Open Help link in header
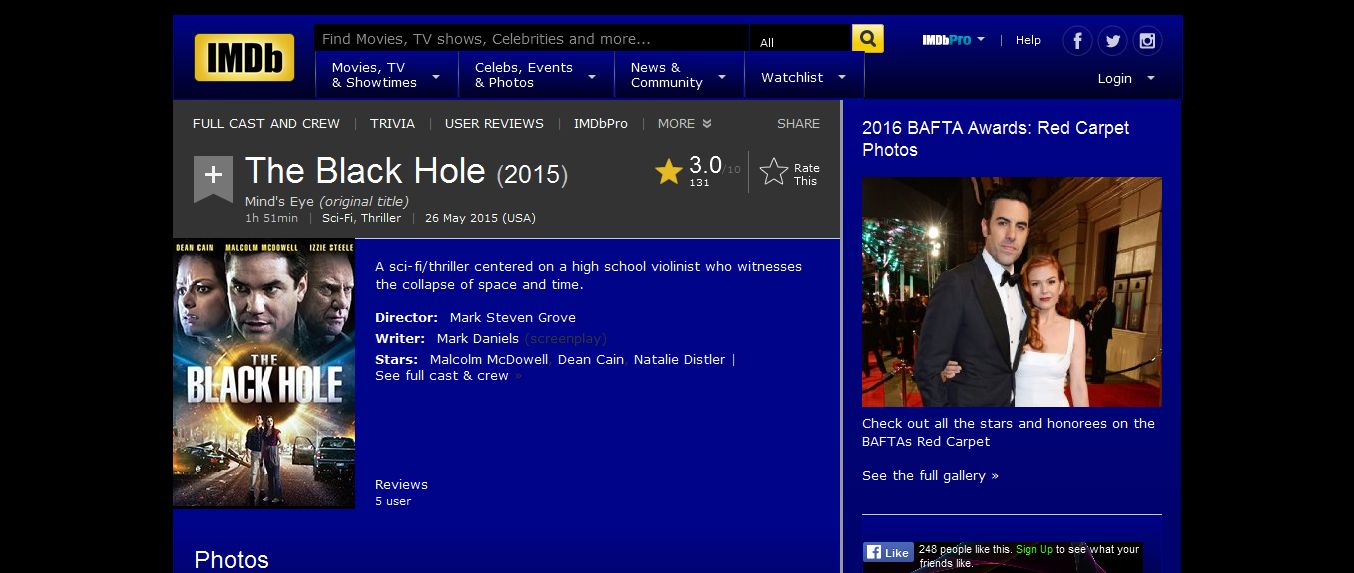Screen dimensions: 1354x573 (x=1028, y=40)
